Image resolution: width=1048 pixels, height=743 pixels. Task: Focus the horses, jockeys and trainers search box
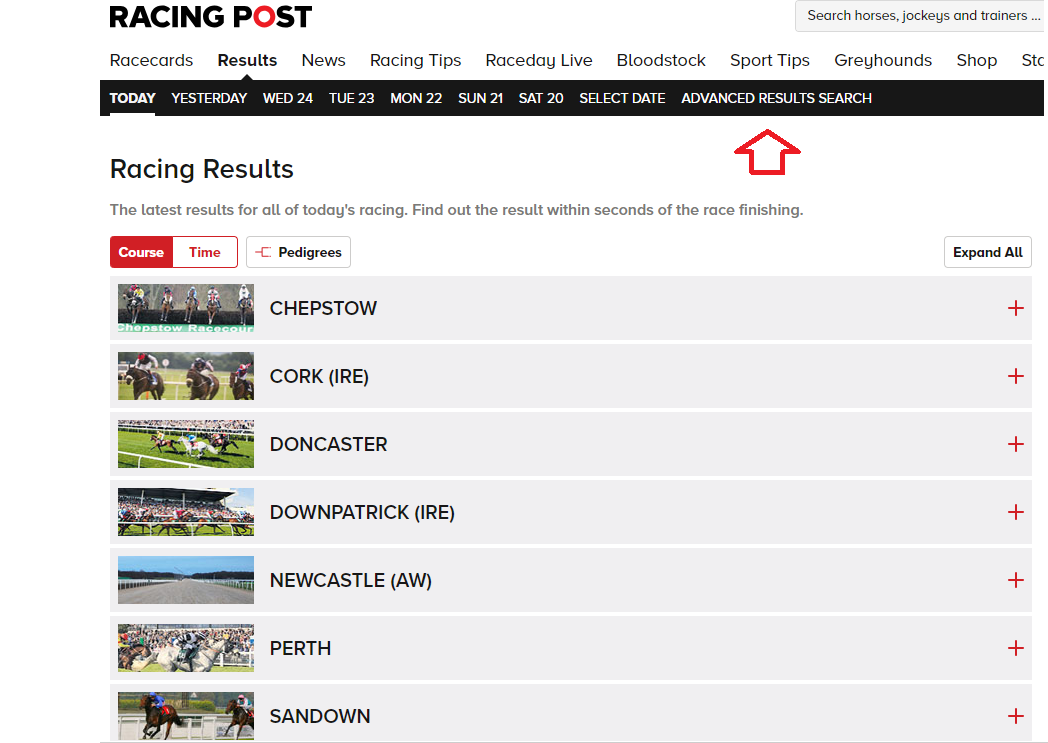[921, 15]
